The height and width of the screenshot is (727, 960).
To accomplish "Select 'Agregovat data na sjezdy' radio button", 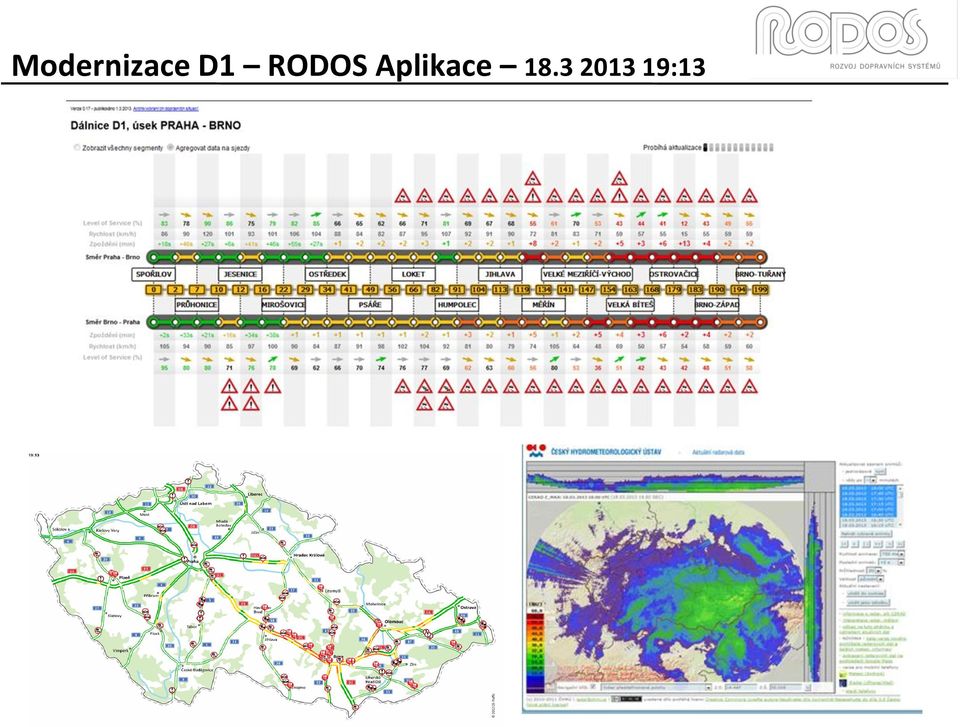I will pyautogui.click(x=170, y=148).
